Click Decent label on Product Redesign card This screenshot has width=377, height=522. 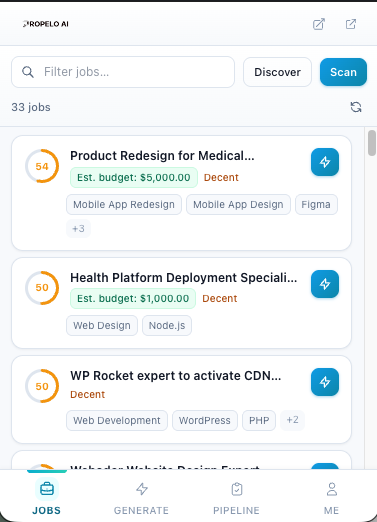(221, 178)
